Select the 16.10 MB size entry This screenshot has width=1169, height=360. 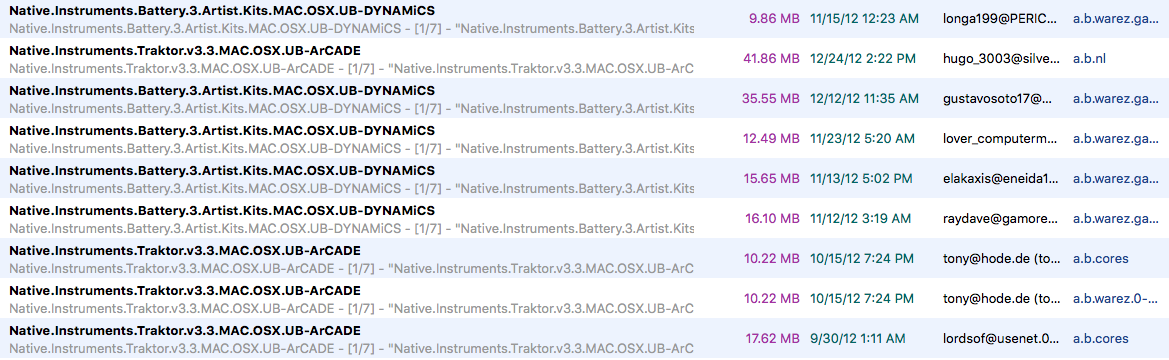tap(772, 218)
